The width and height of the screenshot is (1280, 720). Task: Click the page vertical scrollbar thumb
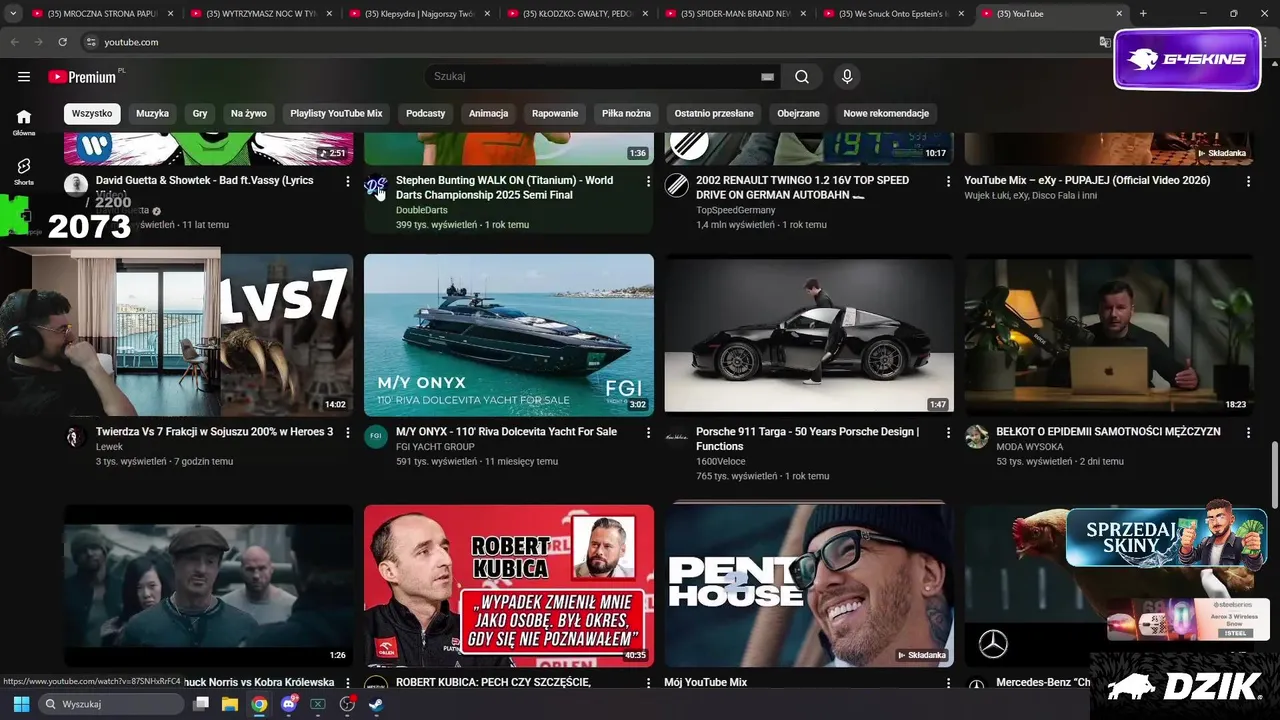point(1273,477)
